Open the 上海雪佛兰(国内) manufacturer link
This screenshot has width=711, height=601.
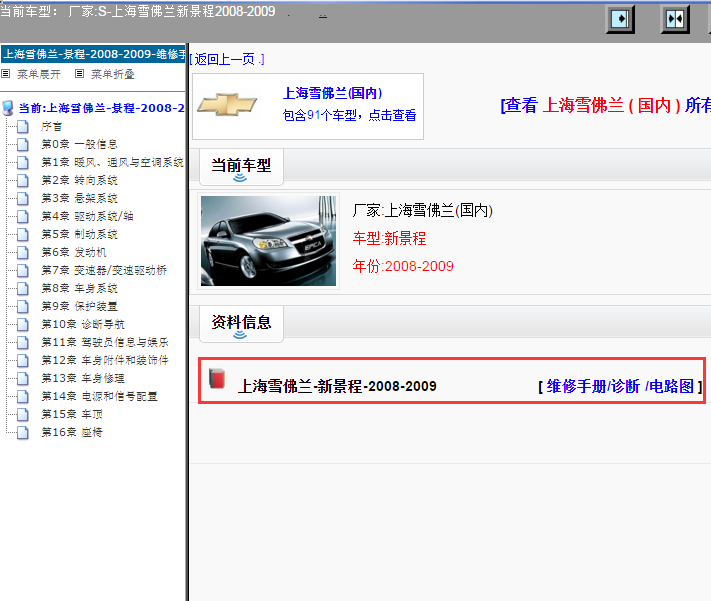coord(332,93)
